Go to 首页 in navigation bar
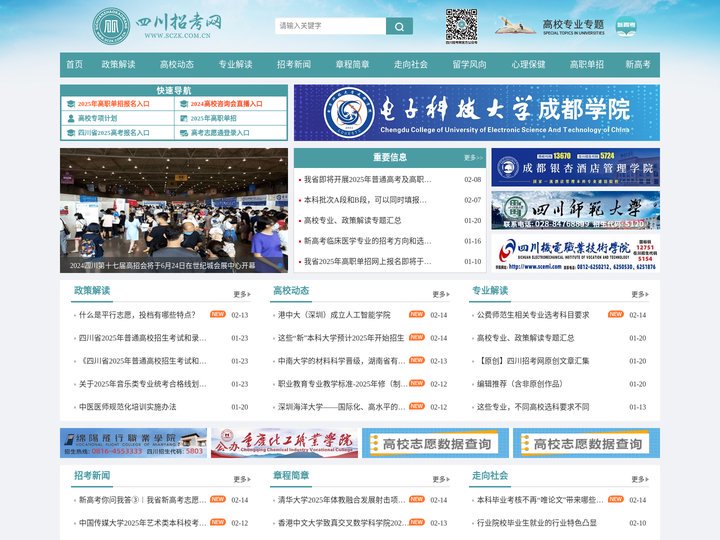 tap(74, 64)
